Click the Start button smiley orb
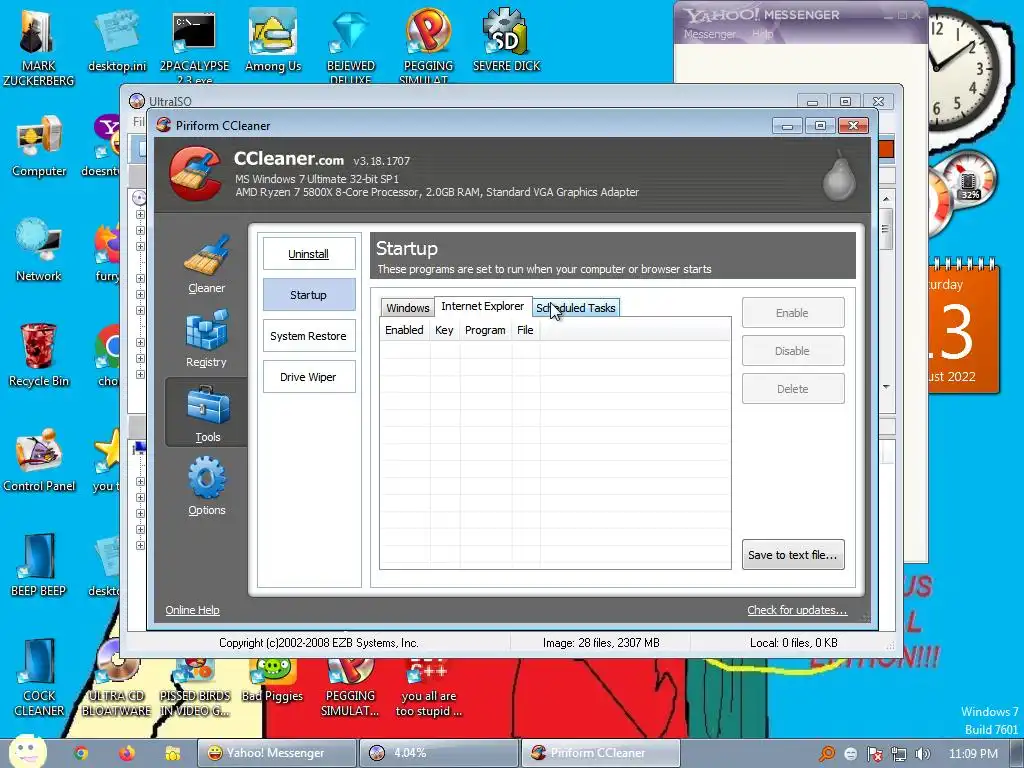 pos(27,752)
